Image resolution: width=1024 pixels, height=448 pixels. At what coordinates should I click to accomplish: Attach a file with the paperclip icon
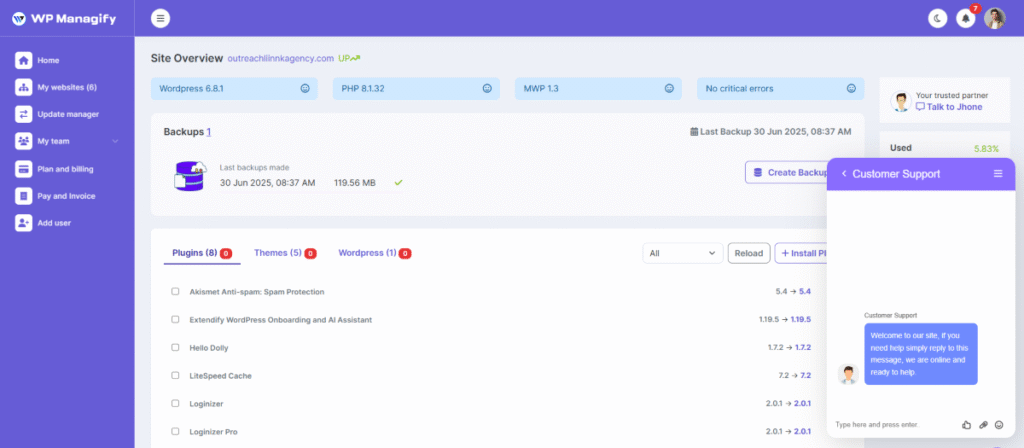point(984,424)
